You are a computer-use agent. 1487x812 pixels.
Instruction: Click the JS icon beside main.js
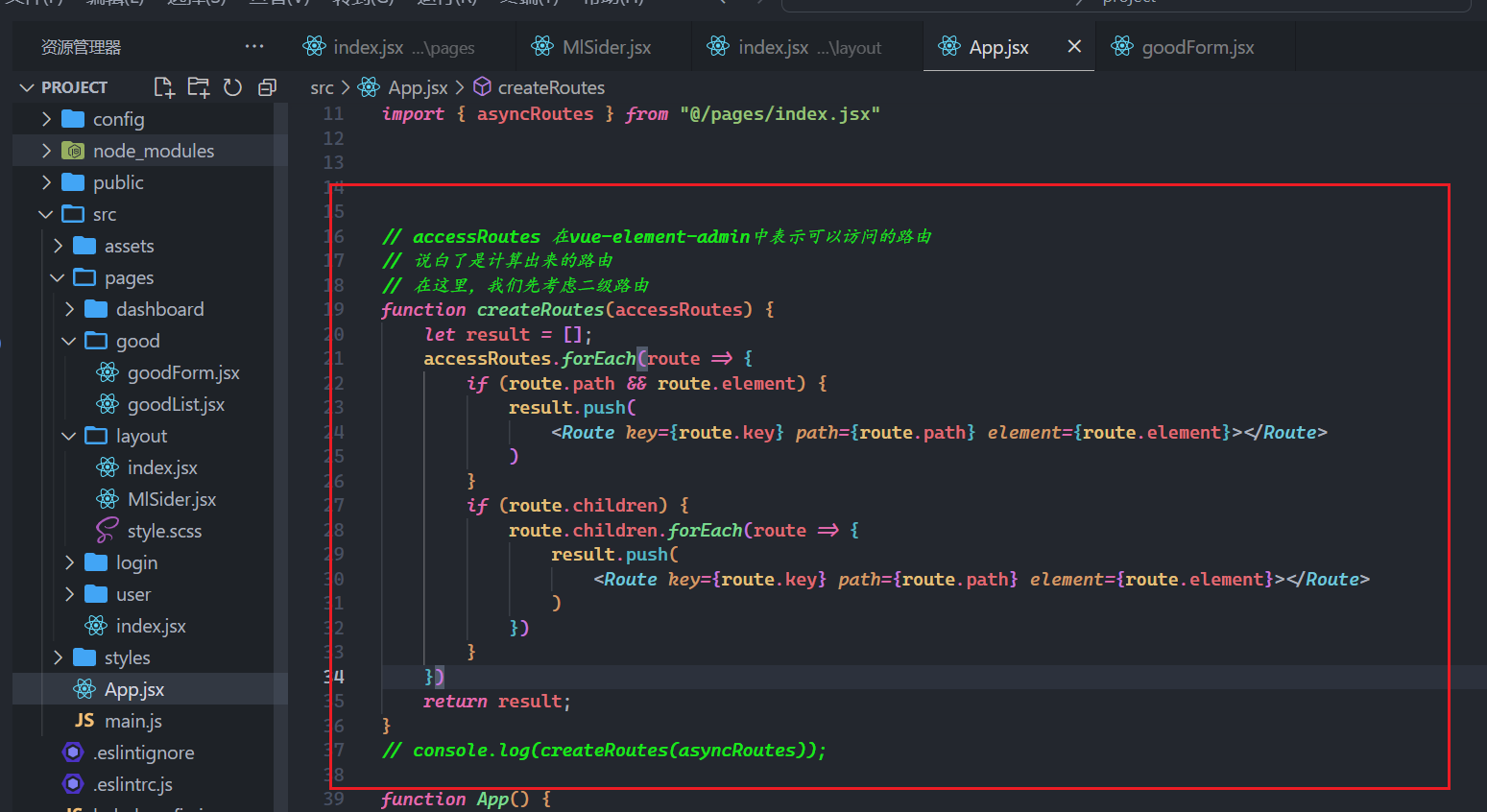click(x=84, y=721)
